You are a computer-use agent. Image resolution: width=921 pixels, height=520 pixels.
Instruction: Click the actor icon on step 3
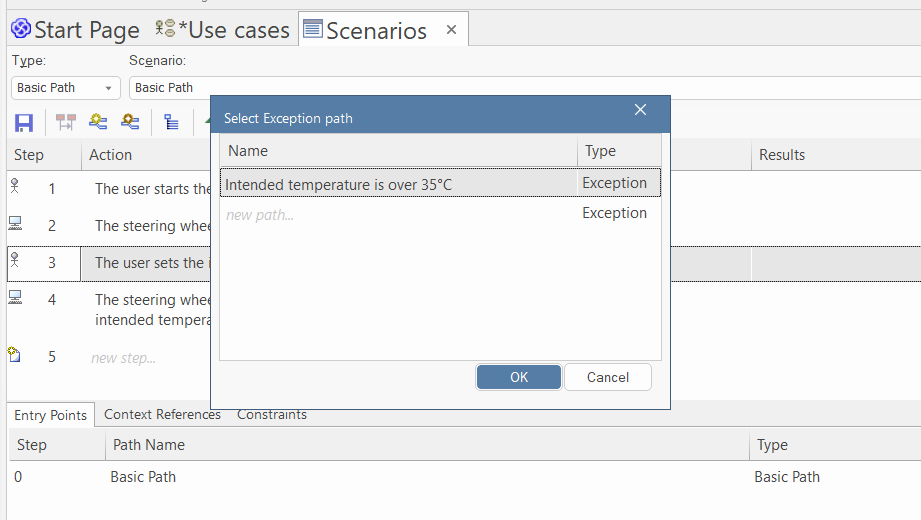(x=15, y=260)
